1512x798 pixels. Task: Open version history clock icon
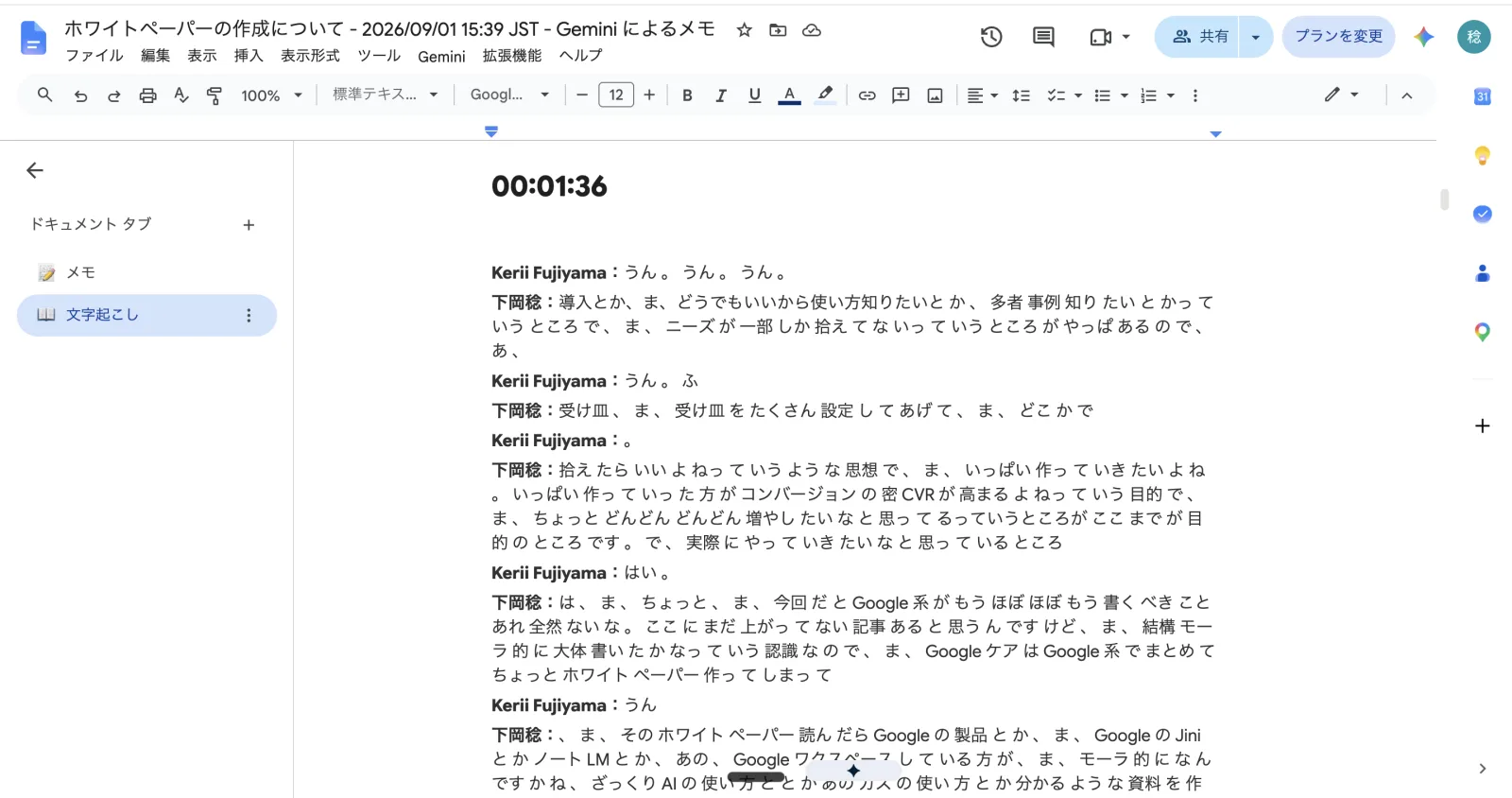tap(991, 37)
